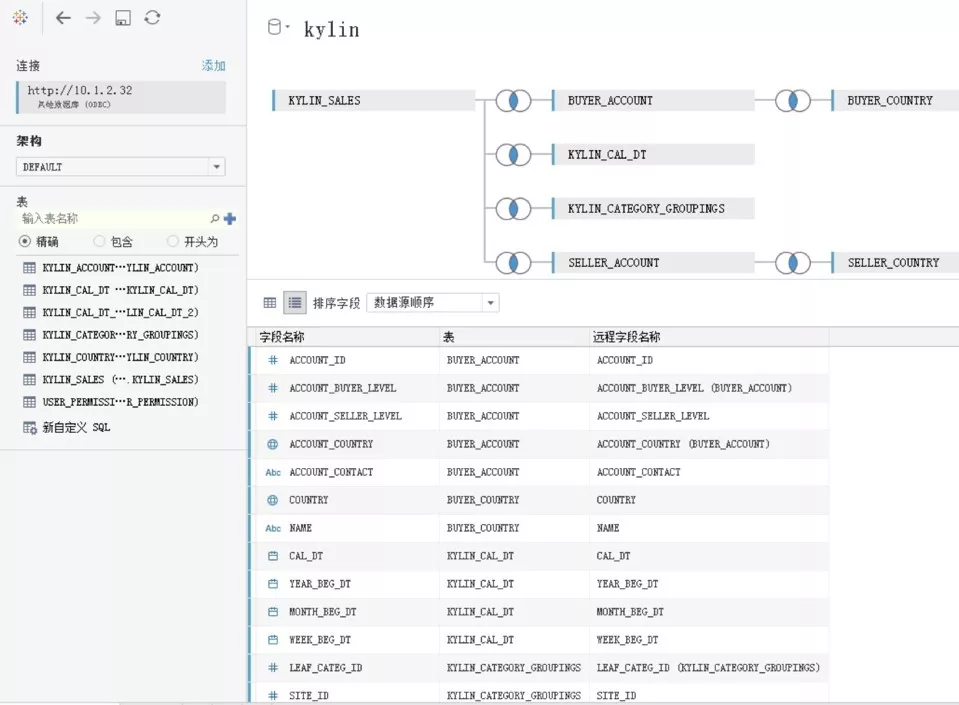Open join icon before SELLER_COUNTRY

pos(793,263)
